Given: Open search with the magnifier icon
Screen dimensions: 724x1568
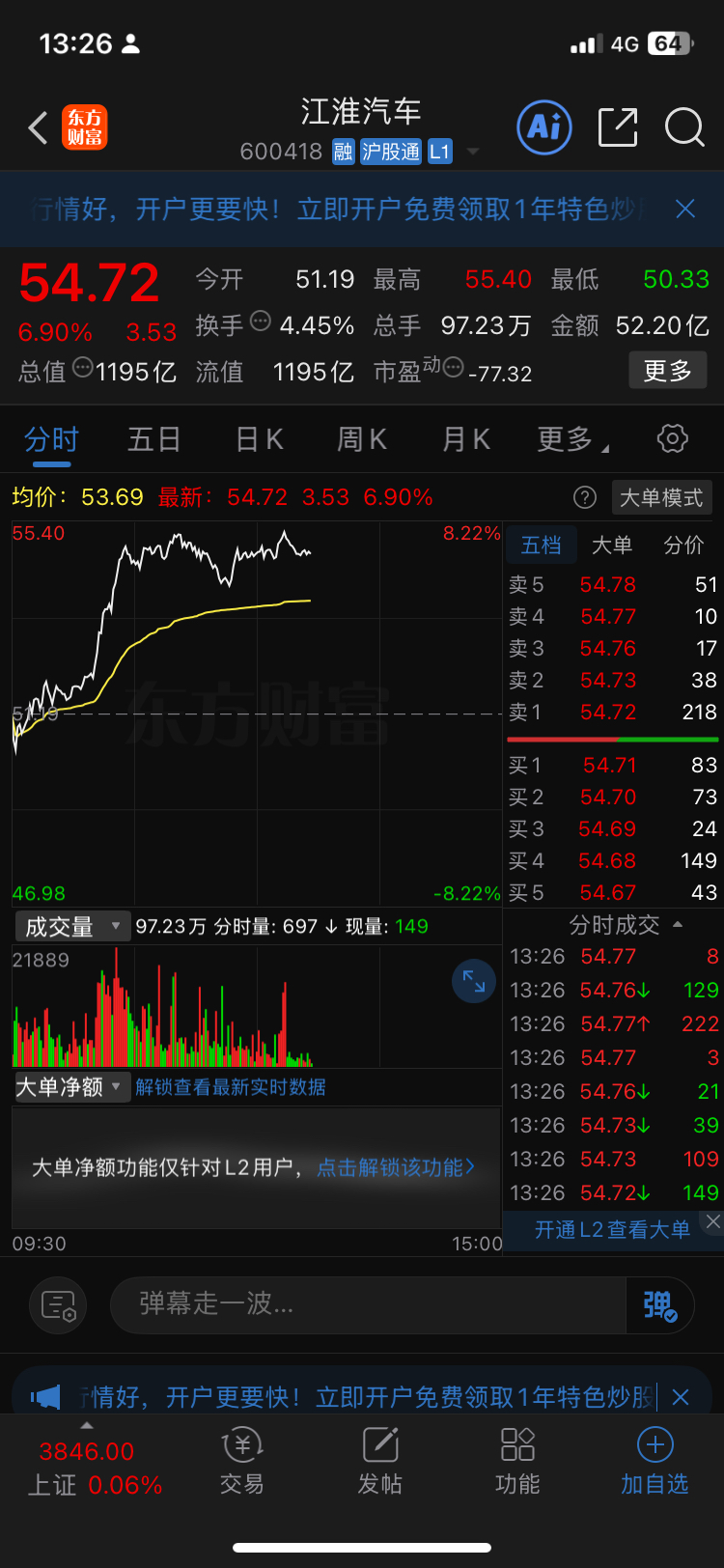Looking at the screenshot, I should click(x=684, y=127).
